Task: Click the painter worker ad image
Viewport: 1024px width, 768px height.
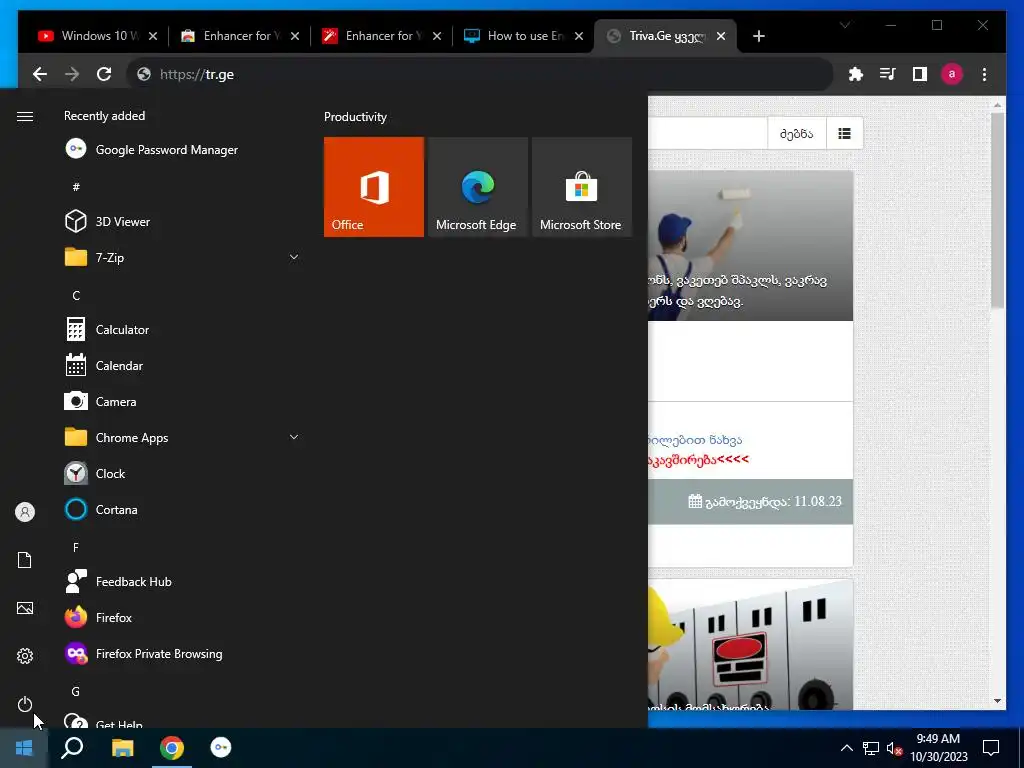Action: click(750, 246)
